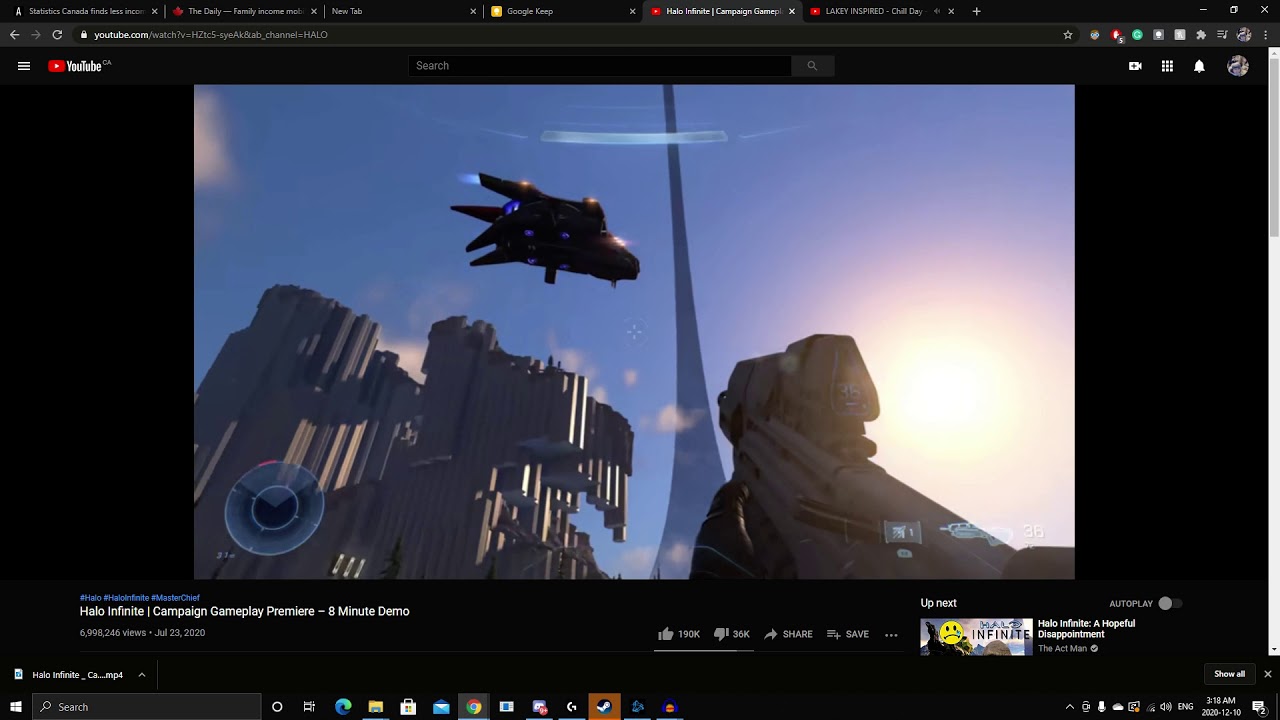
Task: Open the Mail app from the taskbar
Action: point(441,707)
